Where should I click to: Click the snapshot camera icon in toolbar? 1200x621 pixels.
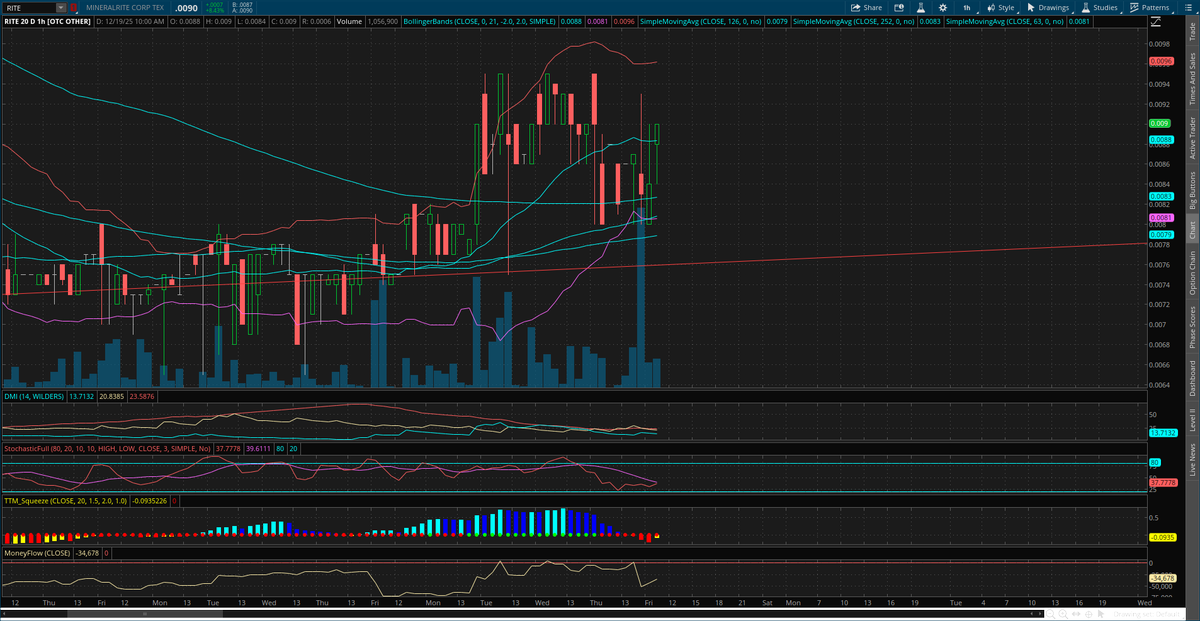[x=897, y=7]
